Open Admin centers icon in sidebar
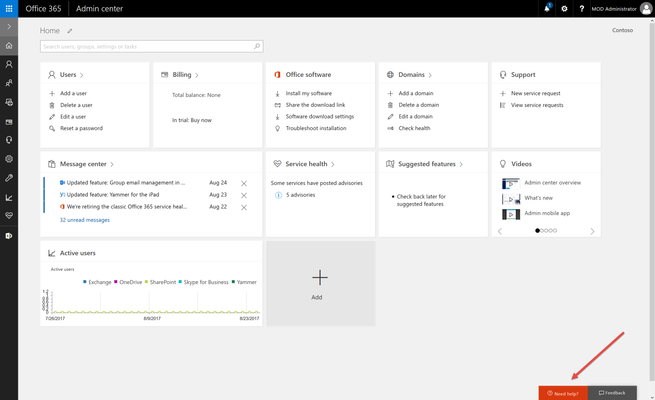This screenshot has height=400, width=655. 9,236
